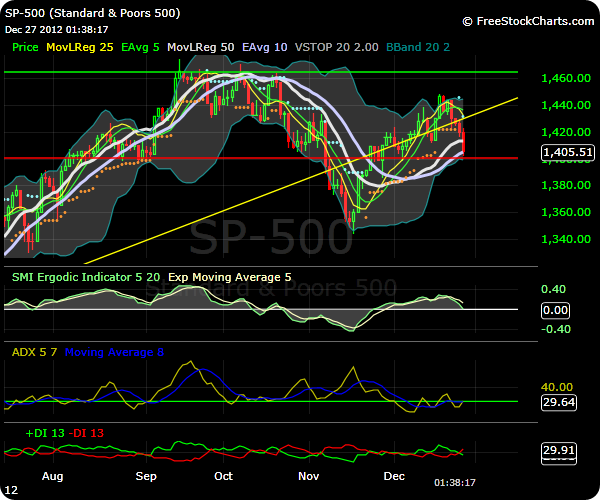
Task: Select the Moving Average 8 label
Action: (x=114, y=352)
